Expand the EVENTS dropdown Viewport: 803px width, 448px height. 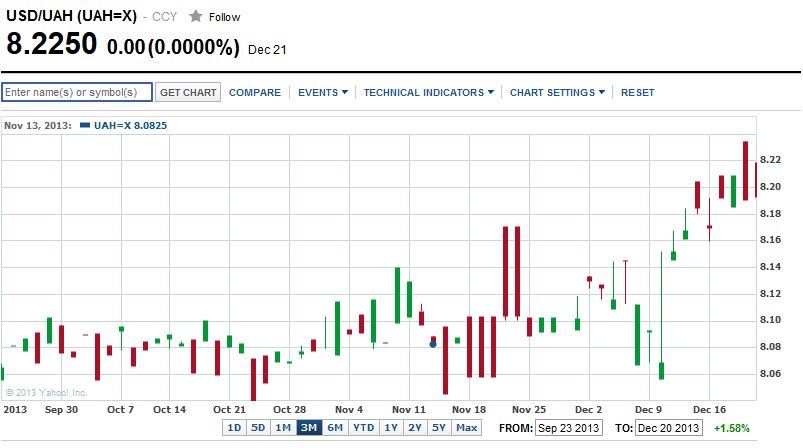click(323, 93)
